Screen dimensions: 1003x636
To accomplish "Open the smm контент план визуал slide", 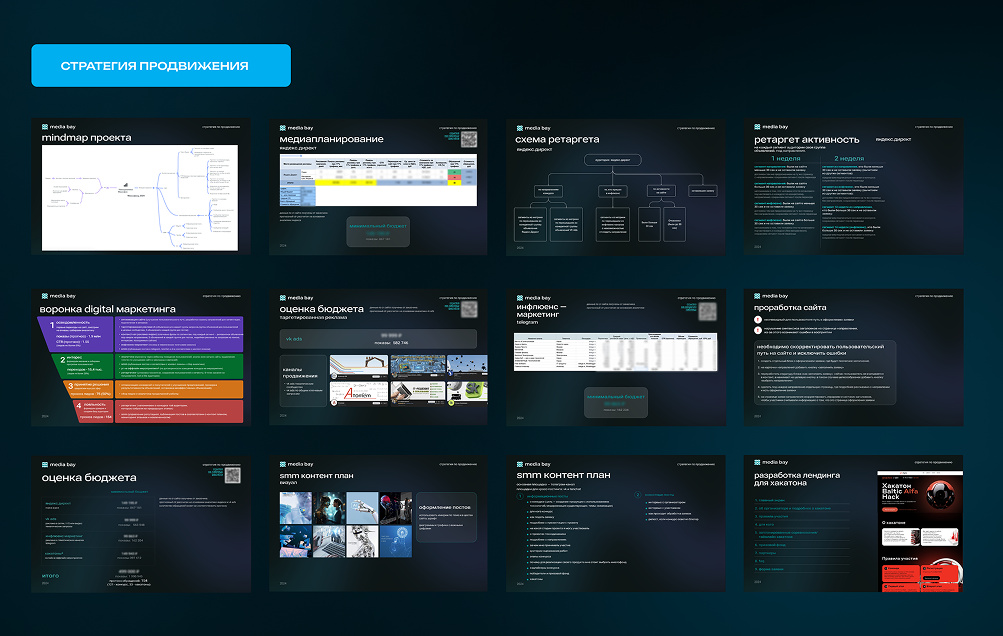I will pos(378,524).
